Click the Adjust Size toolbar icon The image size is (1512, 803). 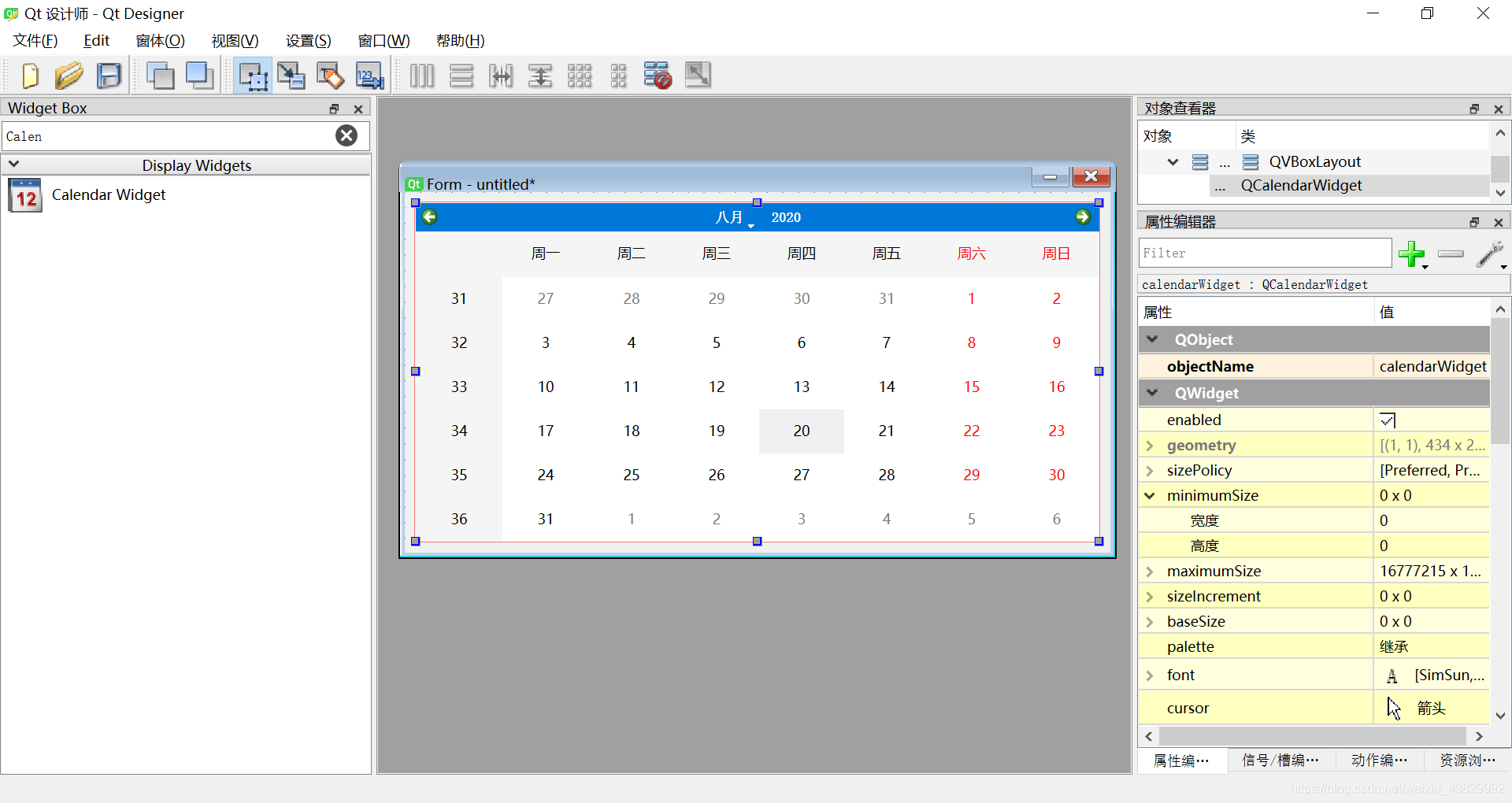click(x=698, y=76)
